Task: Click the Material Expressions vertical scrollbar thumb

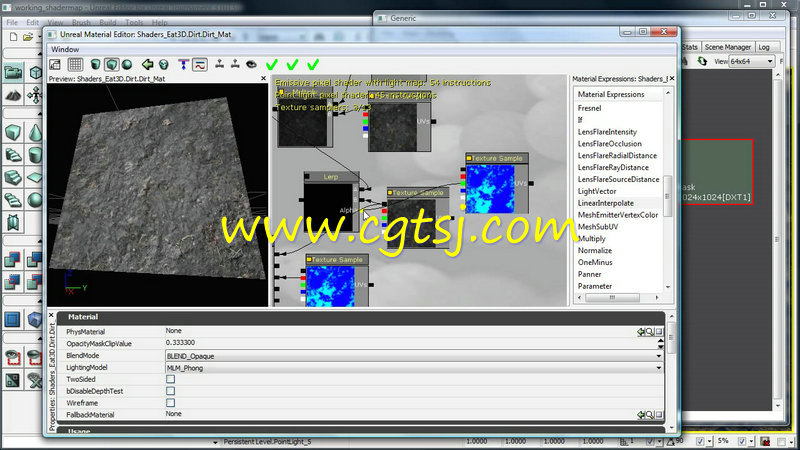Action: [x=667, y=196]
